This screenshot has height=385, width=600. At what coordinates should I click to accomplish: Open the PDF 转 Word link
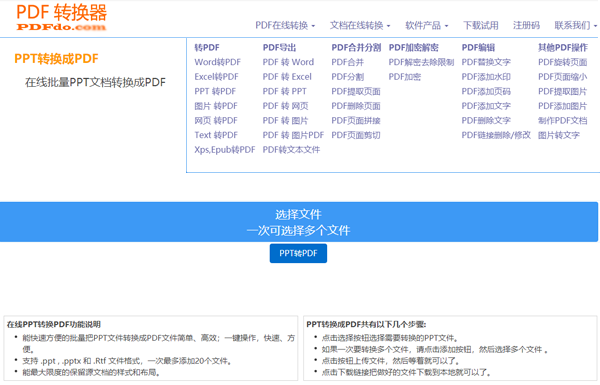pyautogui.click(x=288, y=62)
